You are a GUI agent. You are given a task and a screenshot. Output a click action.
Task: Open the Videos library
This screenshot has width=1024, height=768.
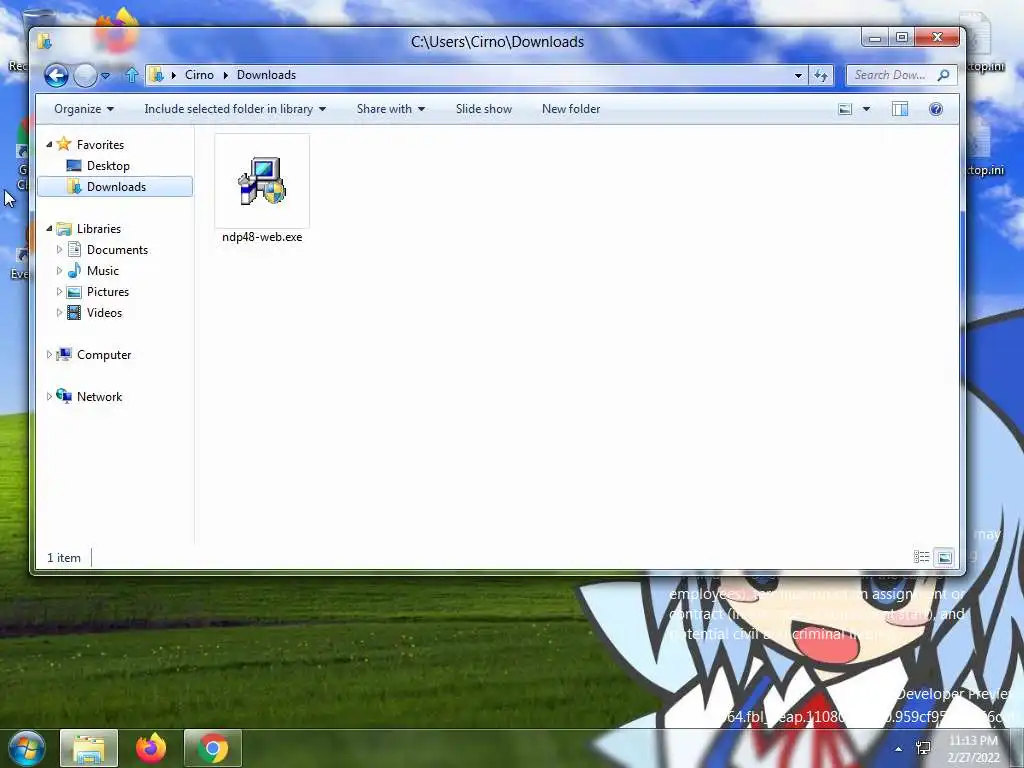pos(104,312)
